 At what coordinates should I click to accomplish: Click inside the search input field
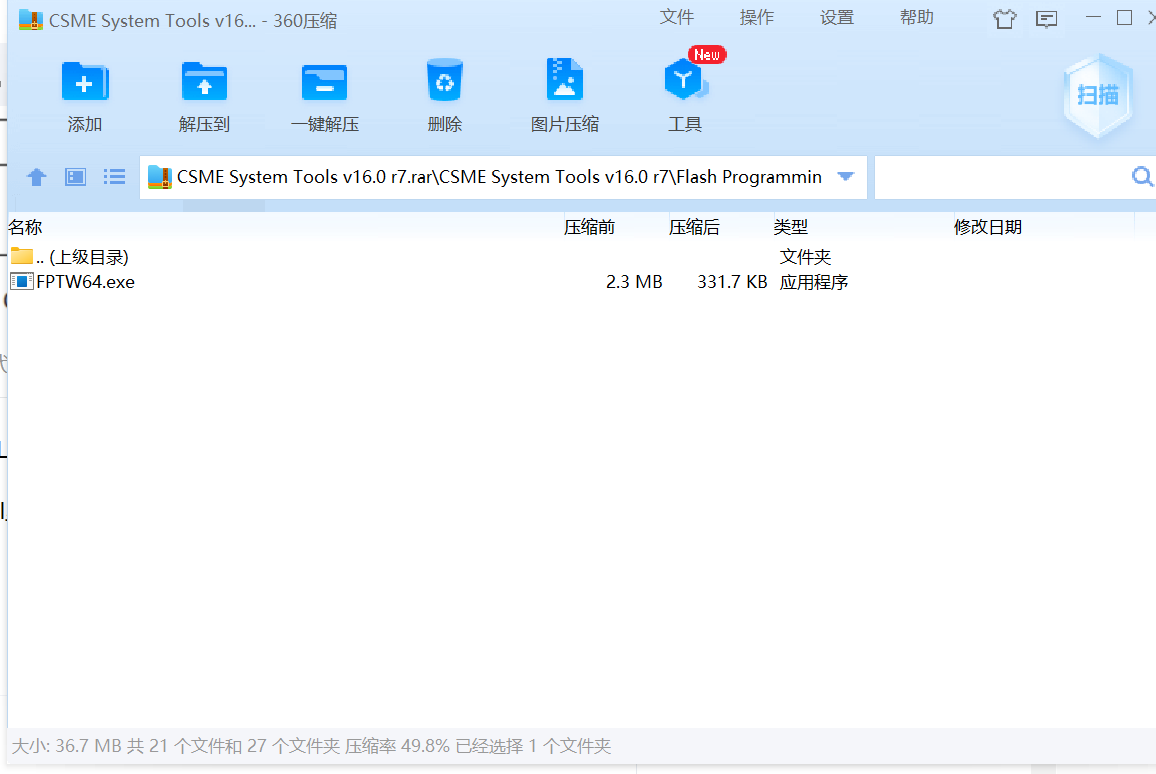(1001, 177)
